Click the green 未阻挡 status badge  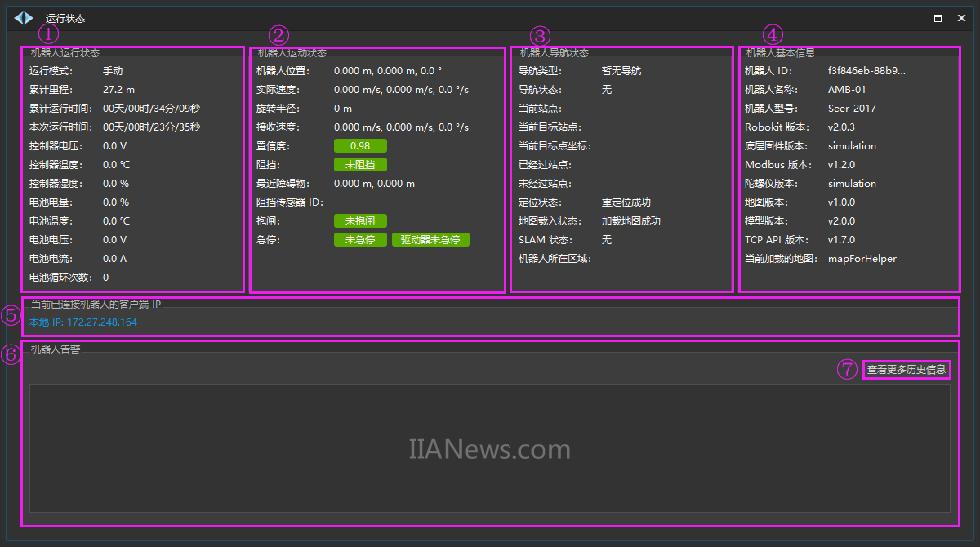coord(359,165)
